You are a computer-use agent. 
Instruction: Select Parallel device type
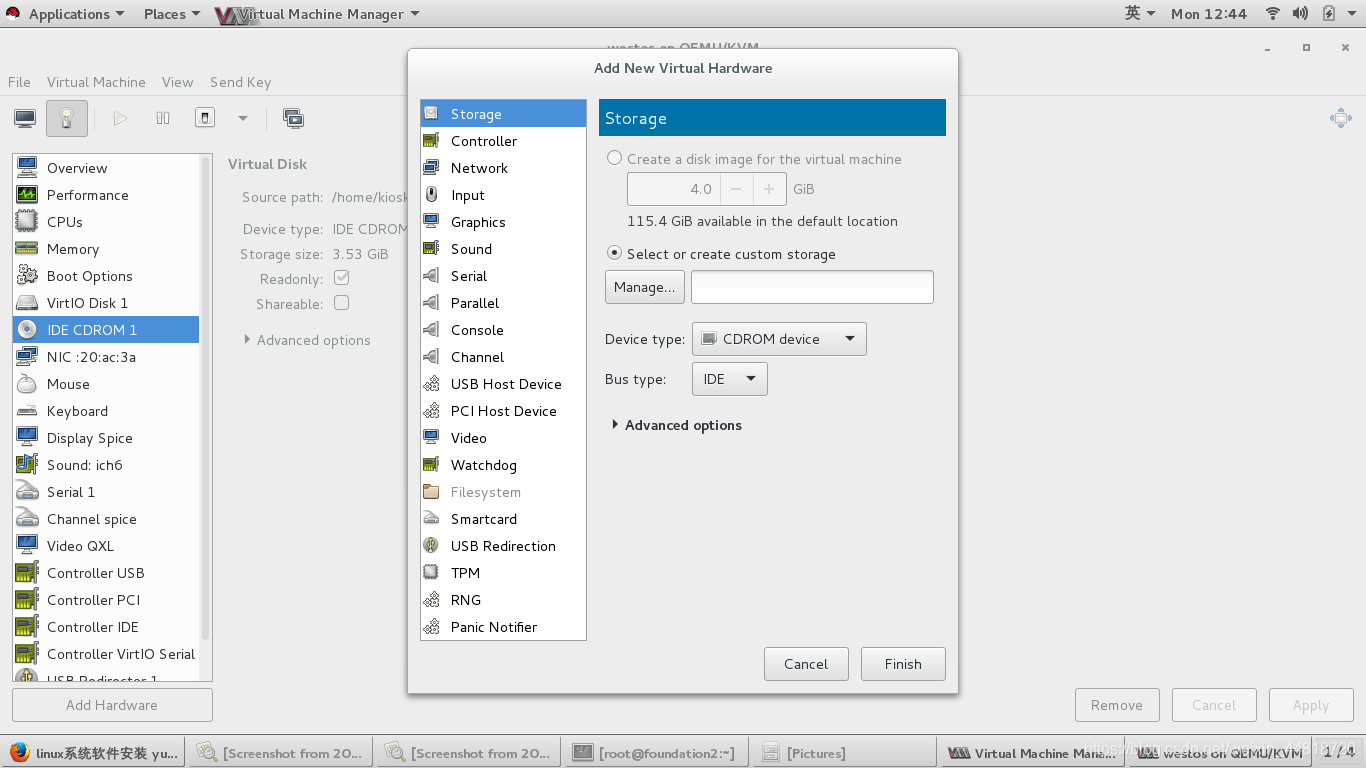(503, 303)
